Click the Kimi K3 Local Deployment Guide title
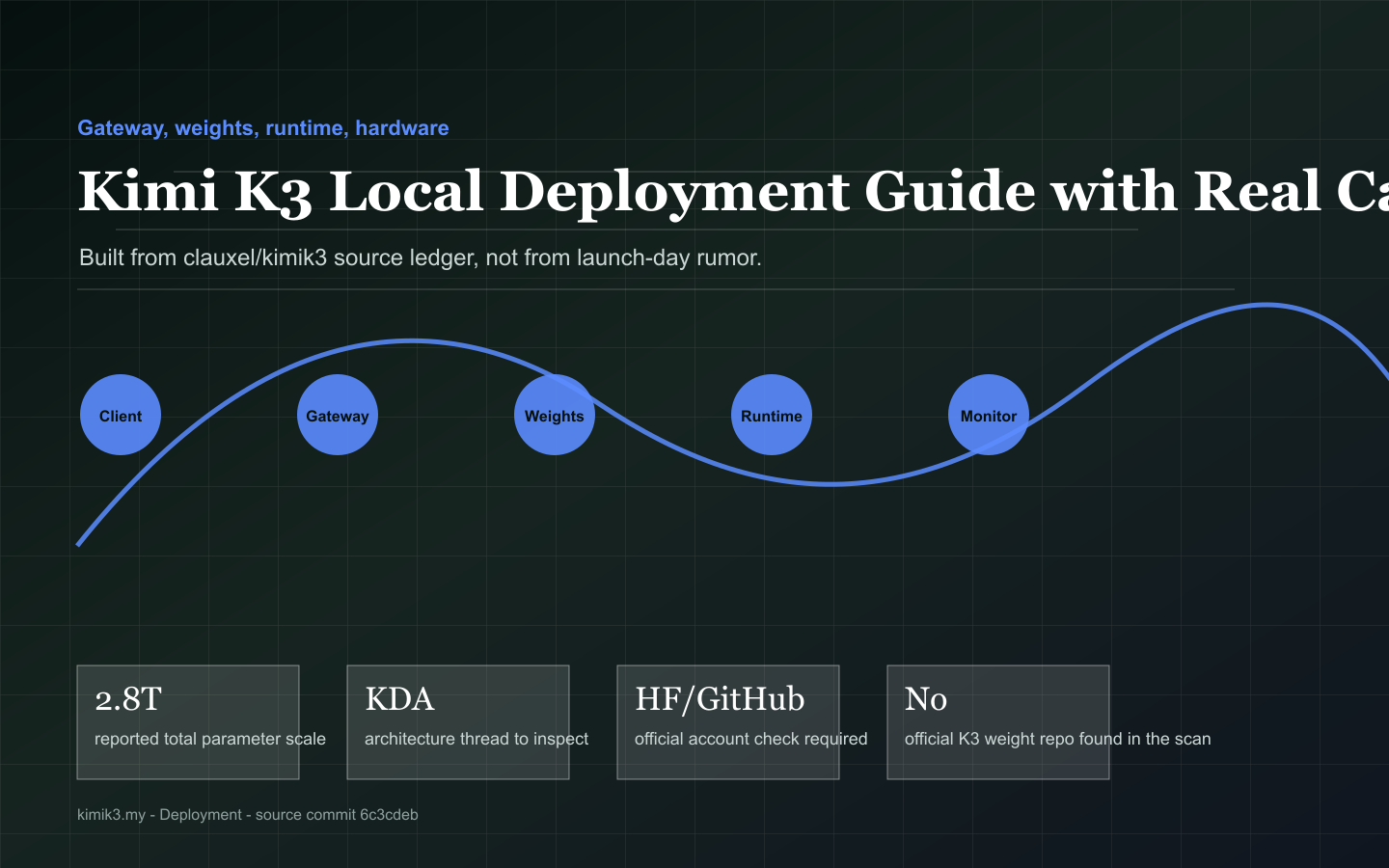Viewport: 1389px width, 868px height. pos(733,191)
